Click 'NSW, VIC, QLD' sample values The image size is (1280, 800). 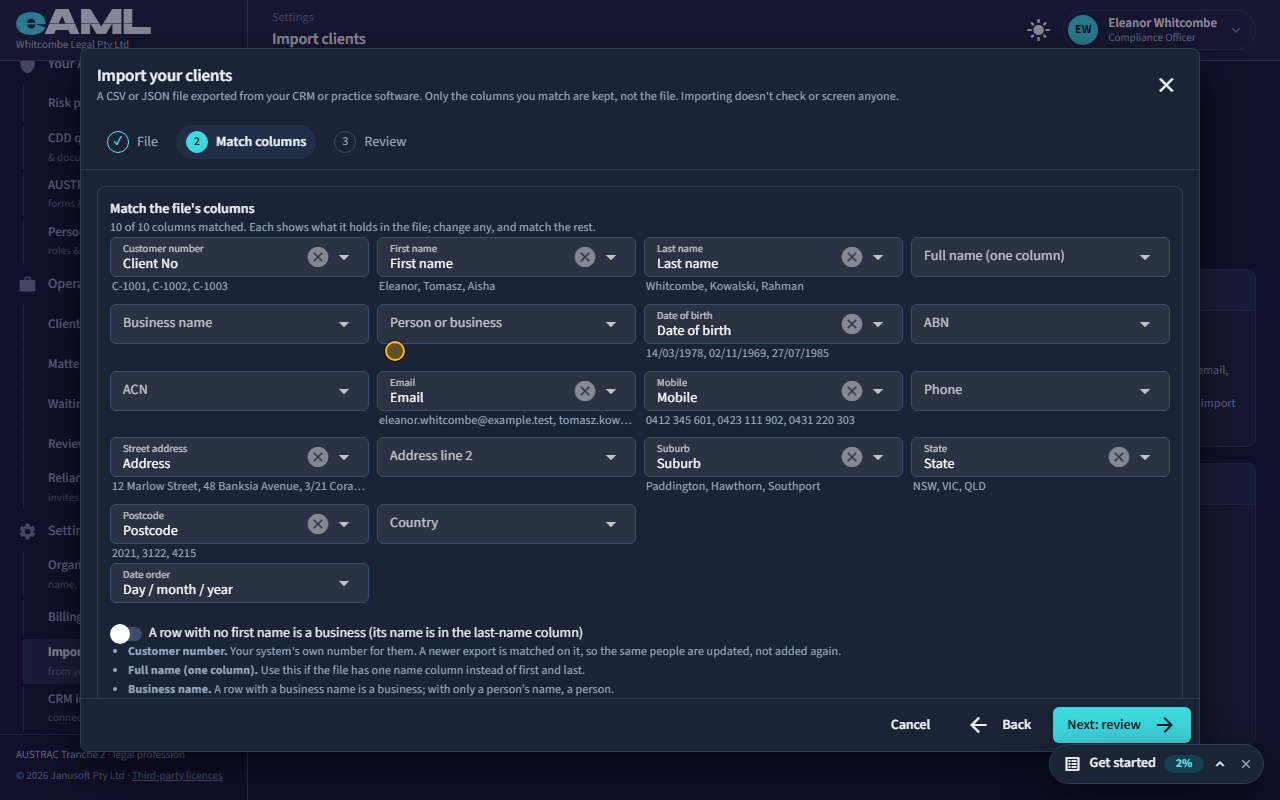click(x=949, y=487)
